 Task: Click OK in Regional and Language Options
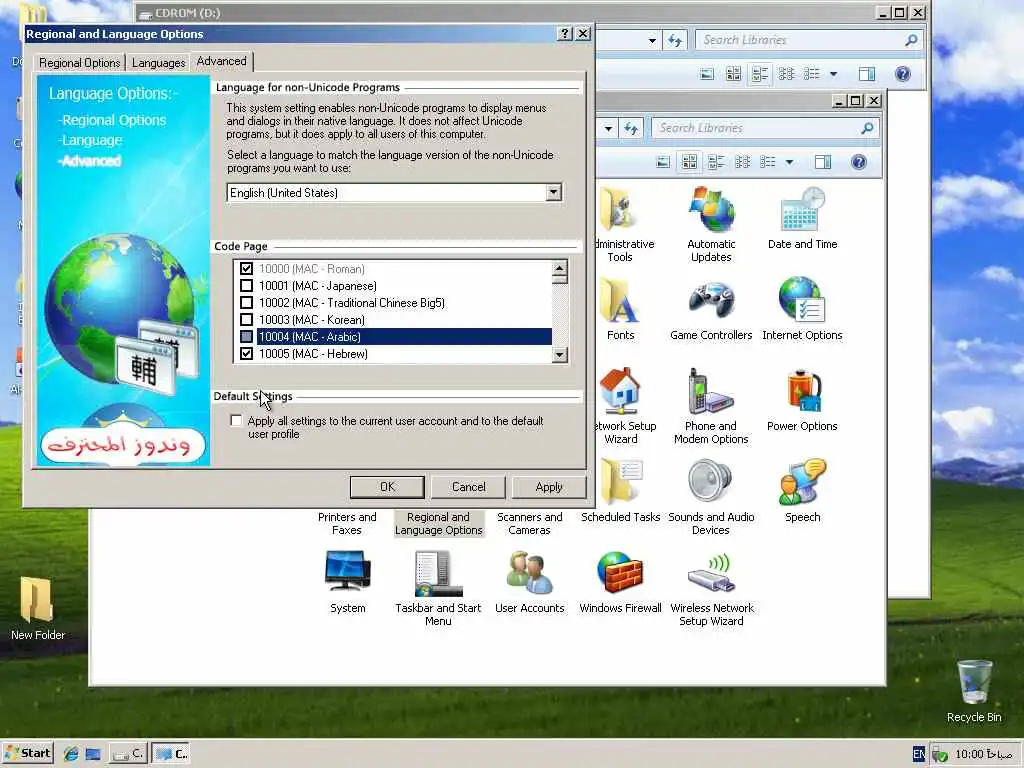[x=387, y=487]
